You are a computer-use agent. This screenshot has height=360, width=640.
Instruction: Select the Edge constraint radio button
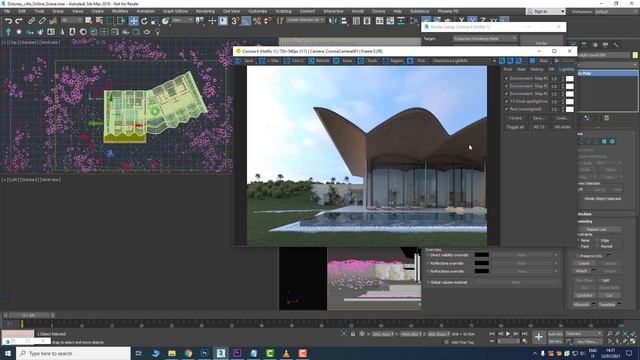(598, 240)
